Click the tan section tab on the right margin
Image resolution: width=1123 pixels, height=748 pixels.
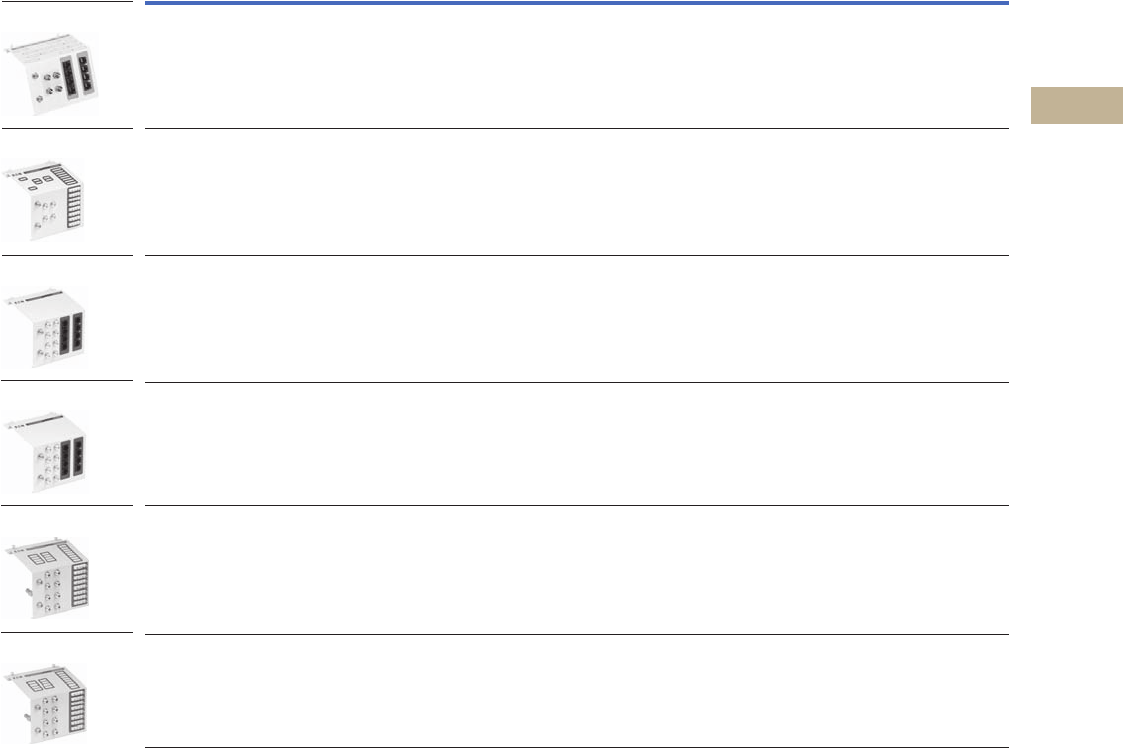(x=1076, y=106)
